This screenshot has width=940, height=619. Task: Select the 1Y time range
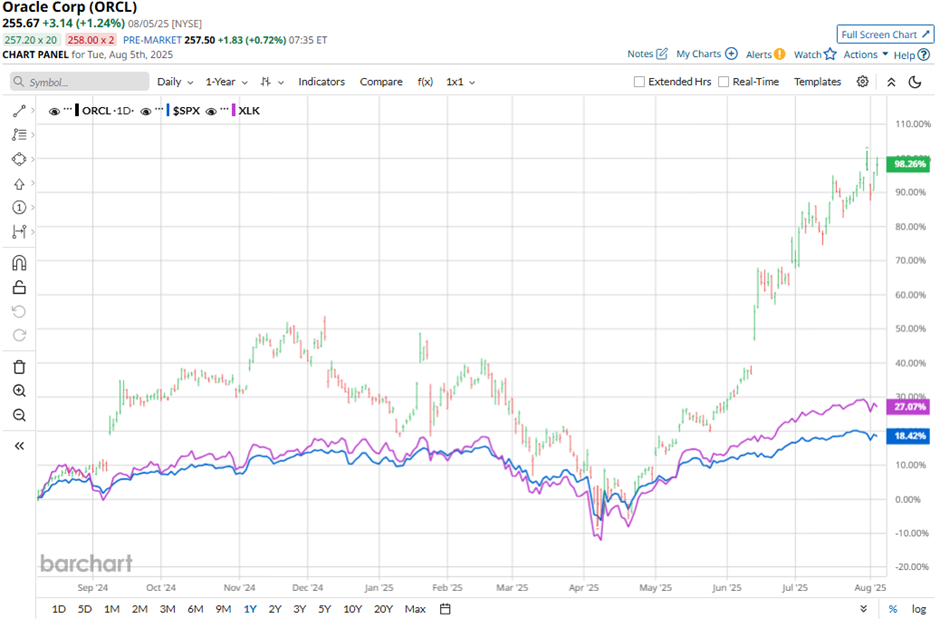point(250,609)
